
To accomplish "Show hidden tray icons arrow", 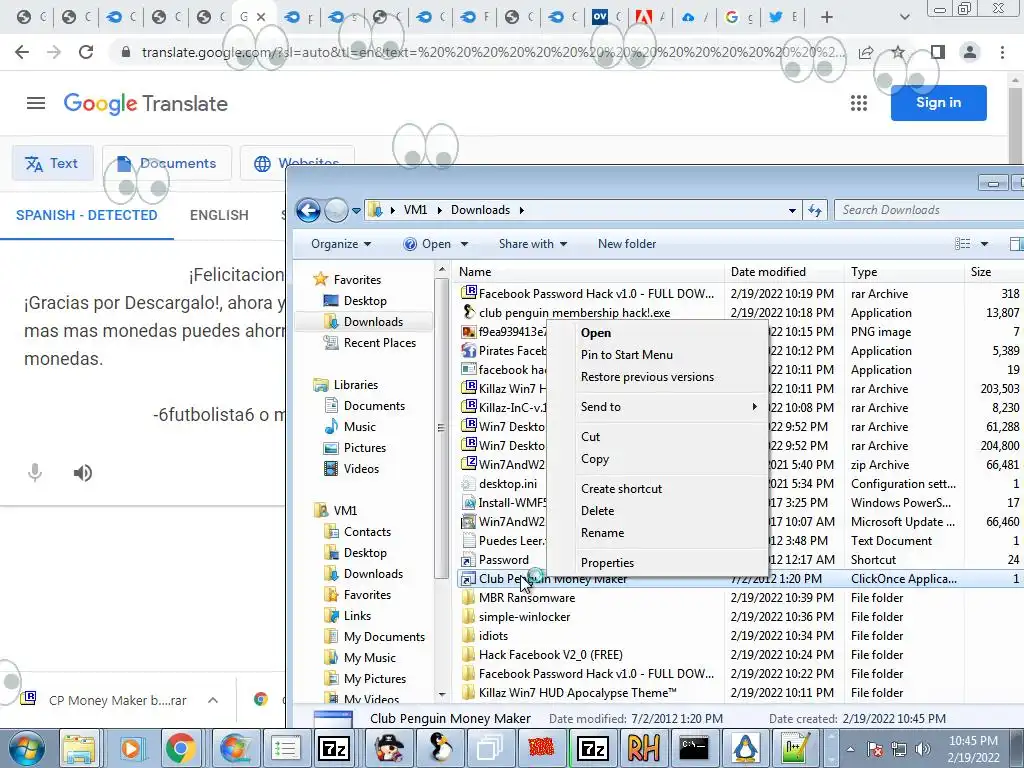I will click(x=850, y=749).
